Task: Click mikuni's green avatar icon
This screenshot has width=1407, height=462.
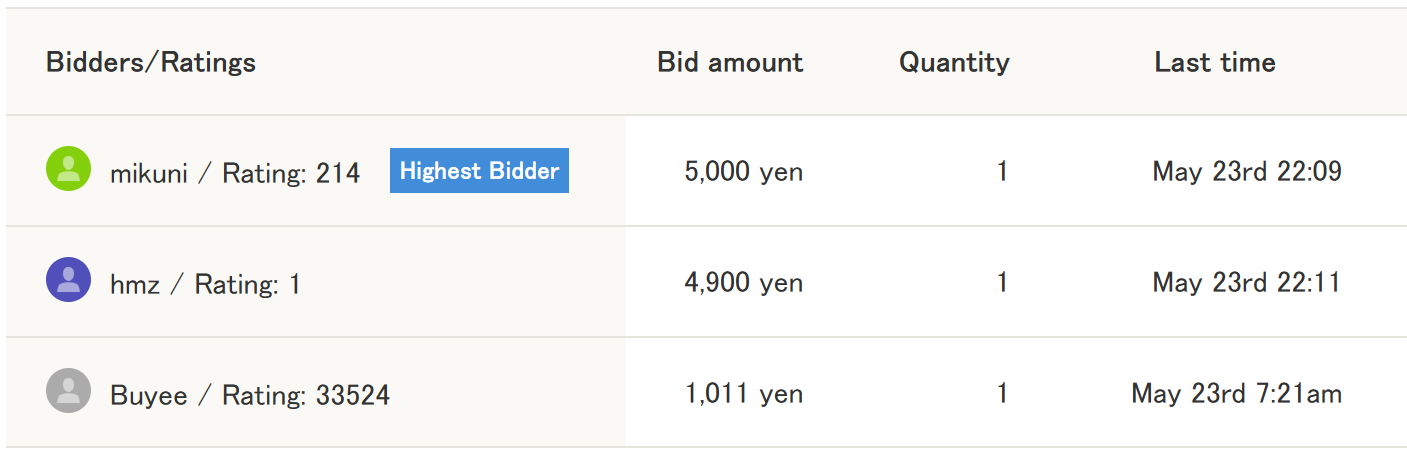Action: pos(68,169)
